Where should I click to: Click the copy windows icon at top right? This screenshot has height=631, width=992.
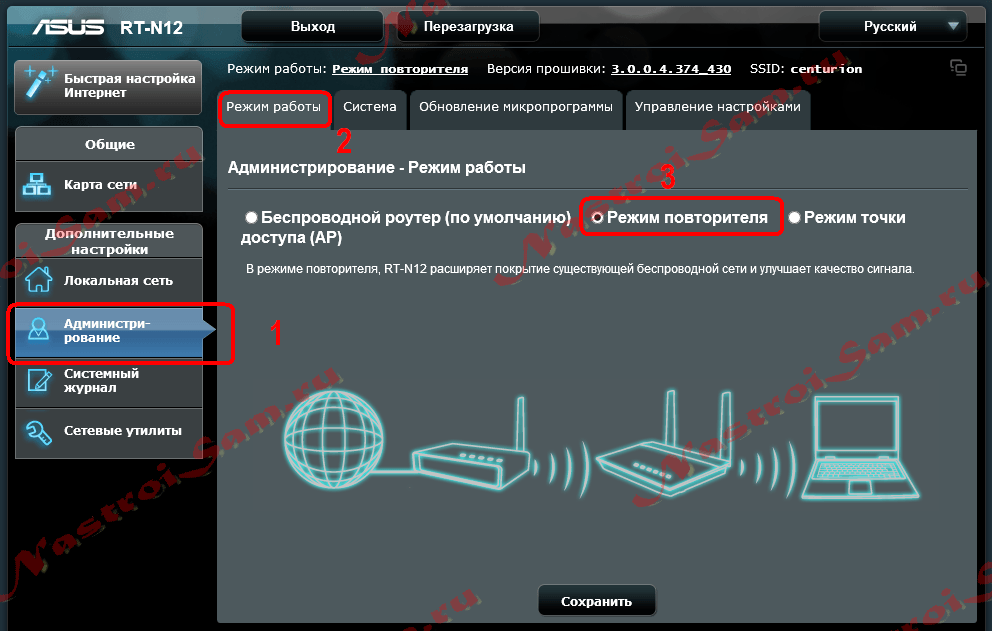tap(958, 68)
